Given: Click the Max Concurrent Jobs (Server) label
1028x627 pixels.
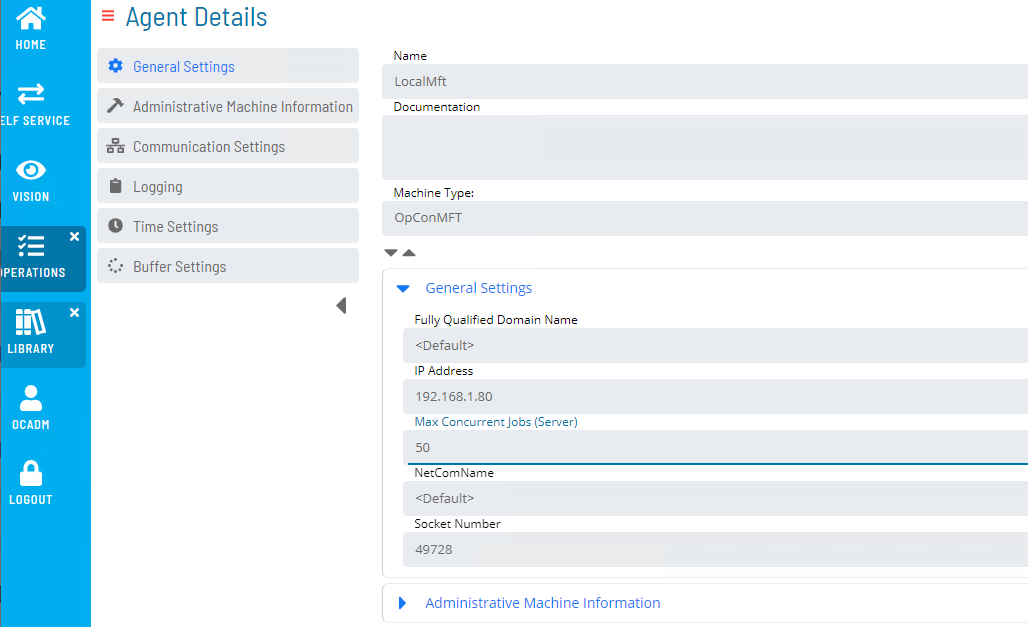Looking at the screenshot, I should 496,422.
